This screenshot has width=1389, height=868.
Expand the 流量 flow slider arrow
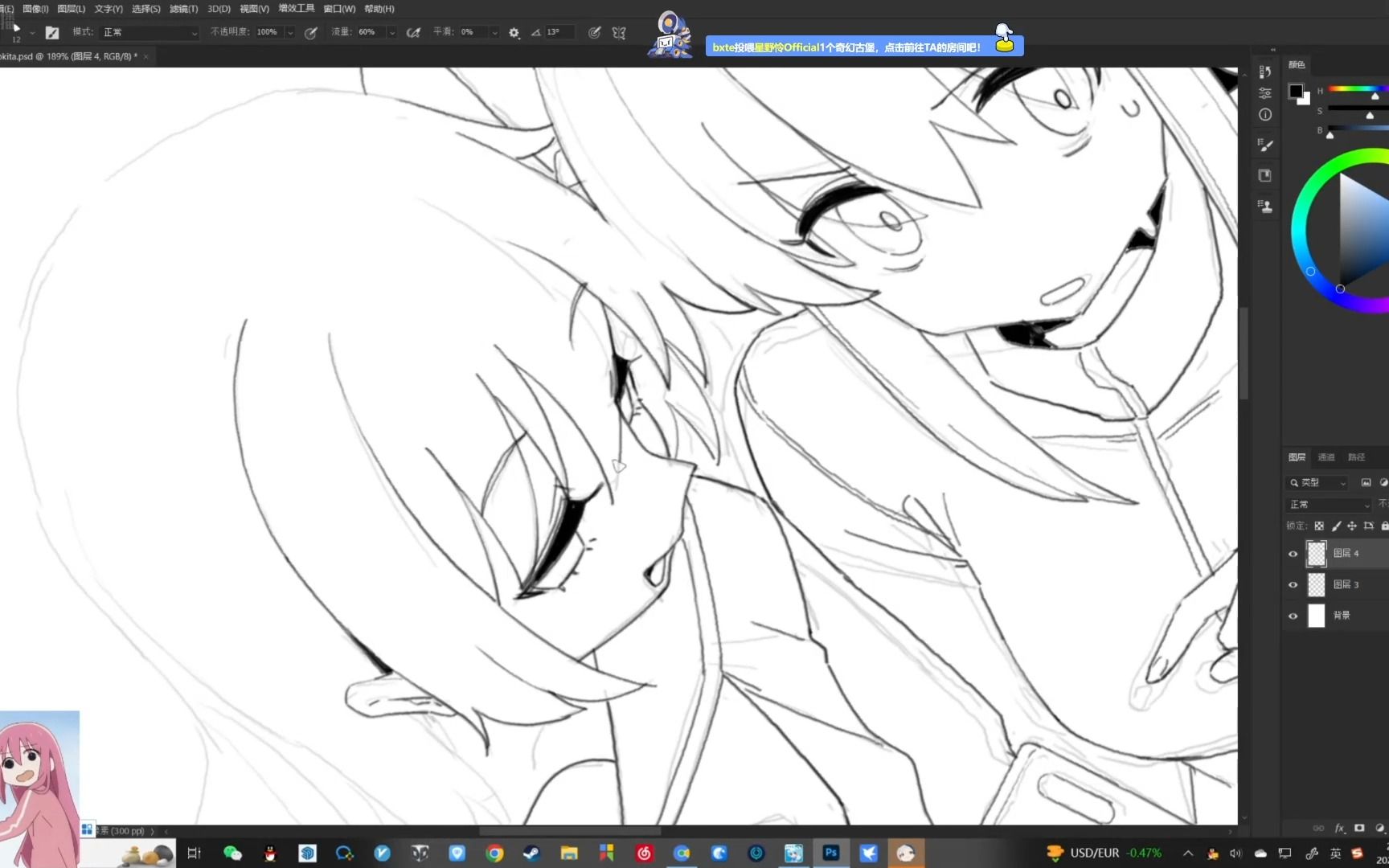392,33
